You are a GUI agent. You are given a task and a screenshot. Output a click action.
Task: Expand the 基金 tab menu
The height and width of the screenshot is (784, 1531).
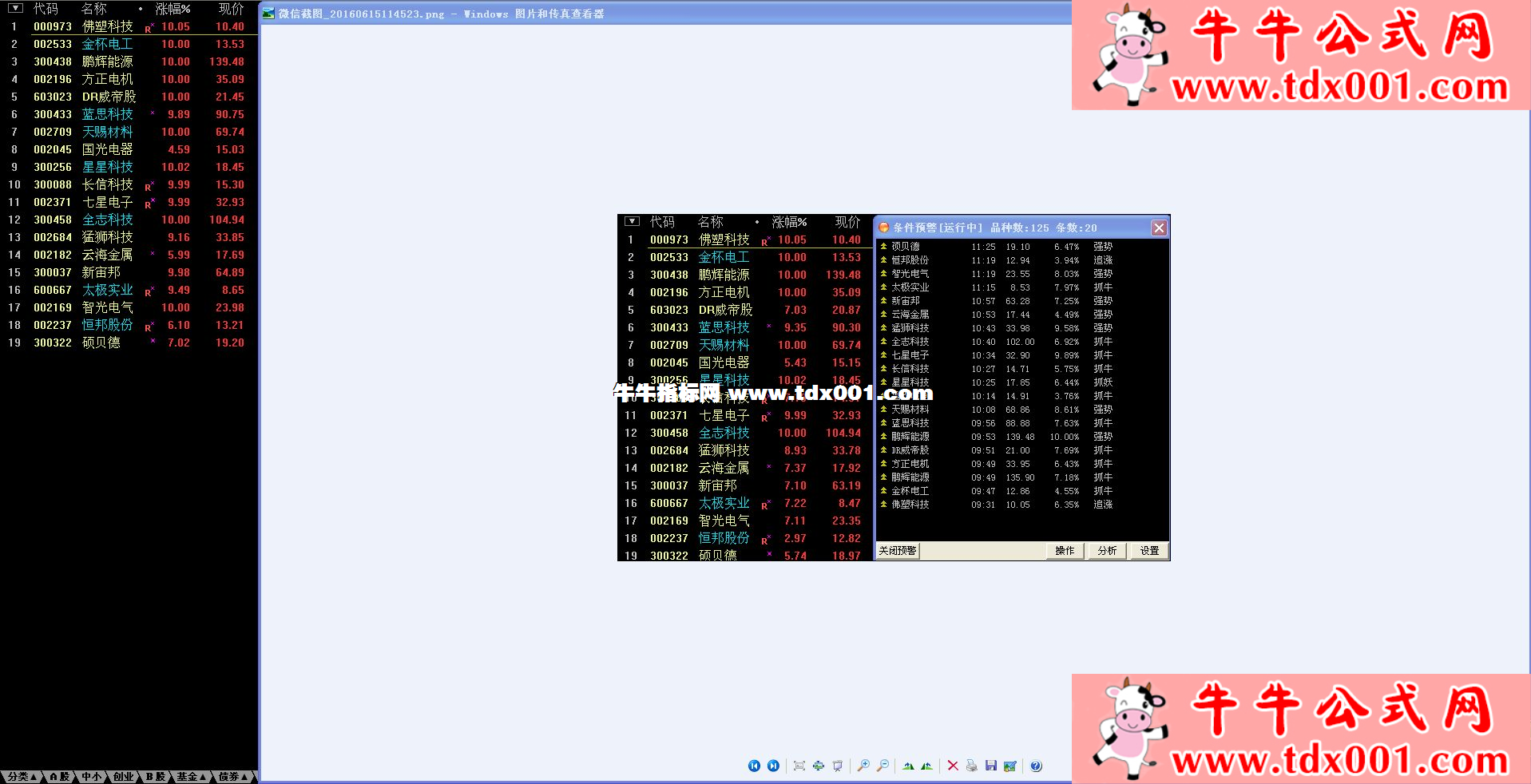(x=191, y=776)
